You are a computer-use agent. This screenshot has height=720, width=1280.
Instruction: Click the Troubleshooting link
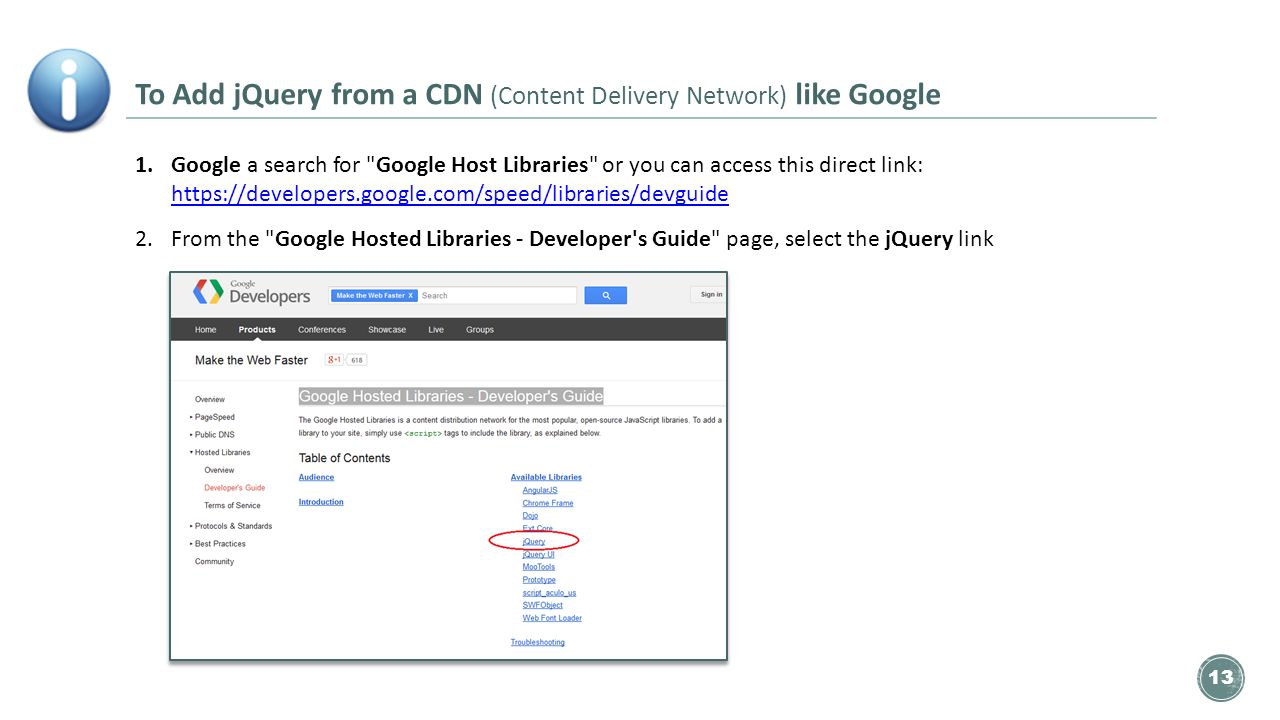pos(538,642)
